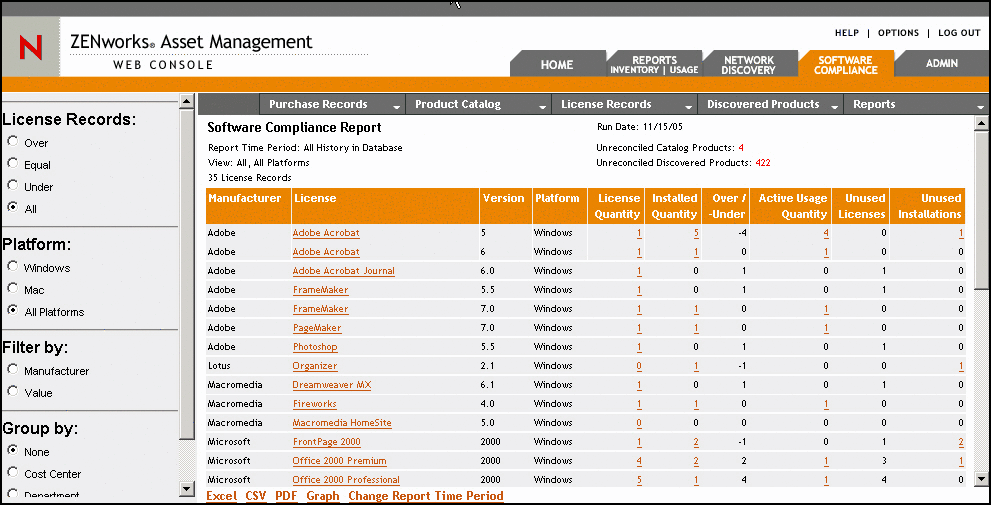Open the Photoshop license link
Screen dimensions: 991x505
click(x=315, y=346)
